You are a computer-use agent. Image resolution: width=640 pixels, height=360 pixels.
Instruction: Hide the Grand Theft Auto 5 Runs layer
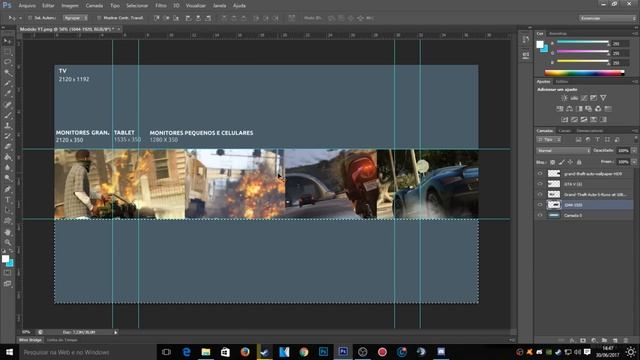[540, 194]
